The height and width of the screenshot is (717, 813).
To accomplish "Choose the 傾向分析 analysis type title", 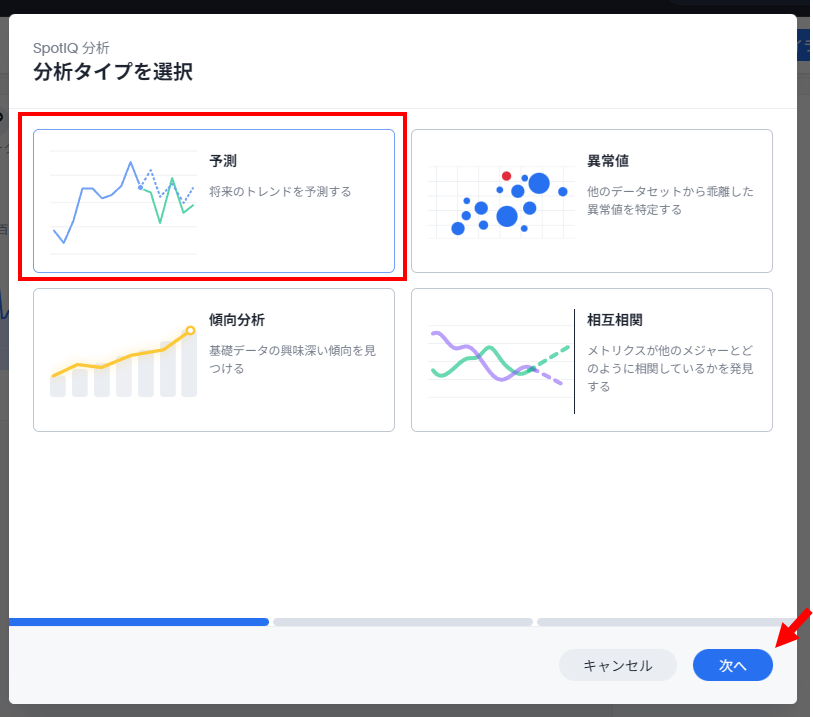I will (x=237, y=320).
